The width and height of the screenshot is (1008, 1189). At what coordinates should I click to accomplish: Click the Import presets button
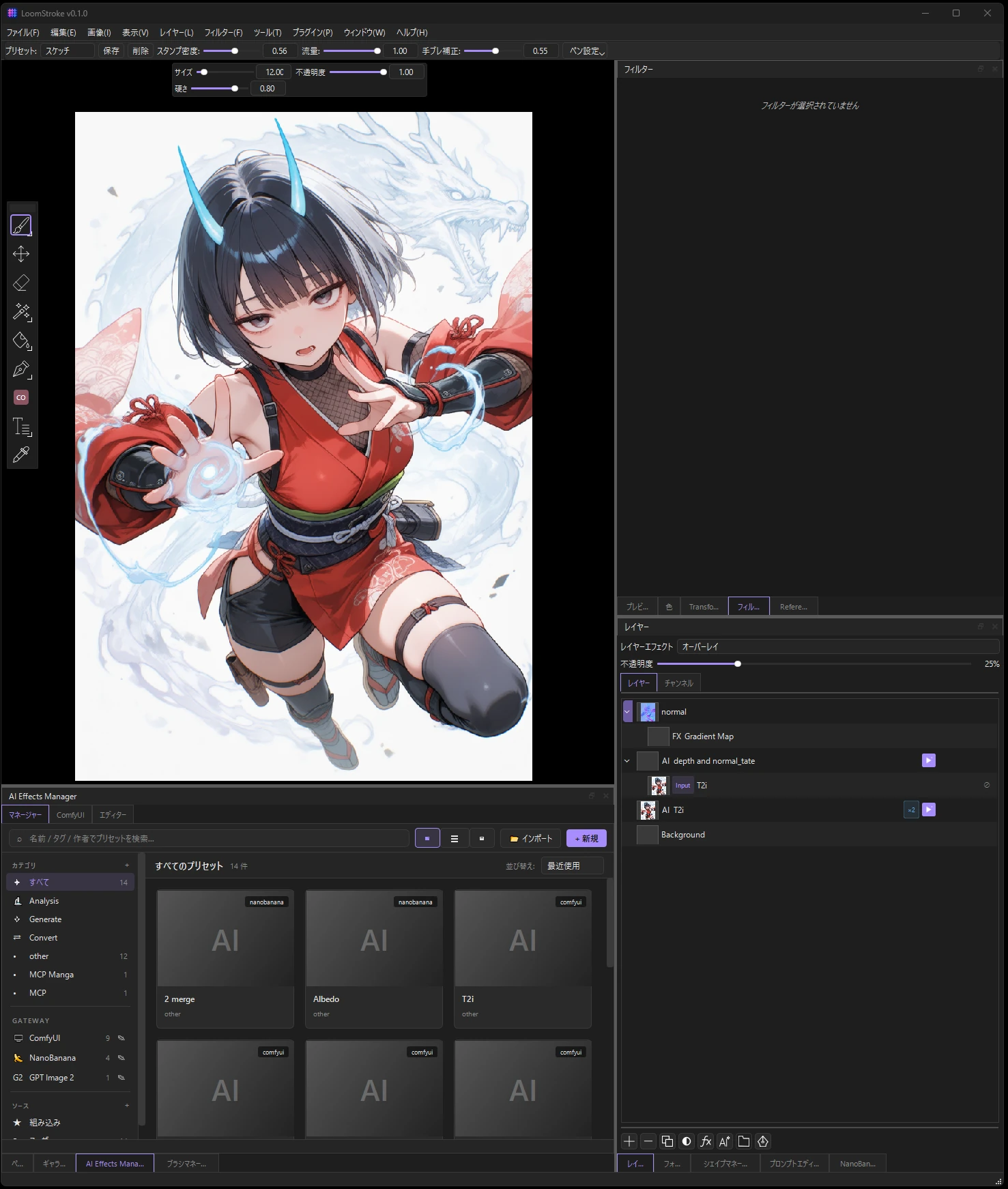(531, 838)
